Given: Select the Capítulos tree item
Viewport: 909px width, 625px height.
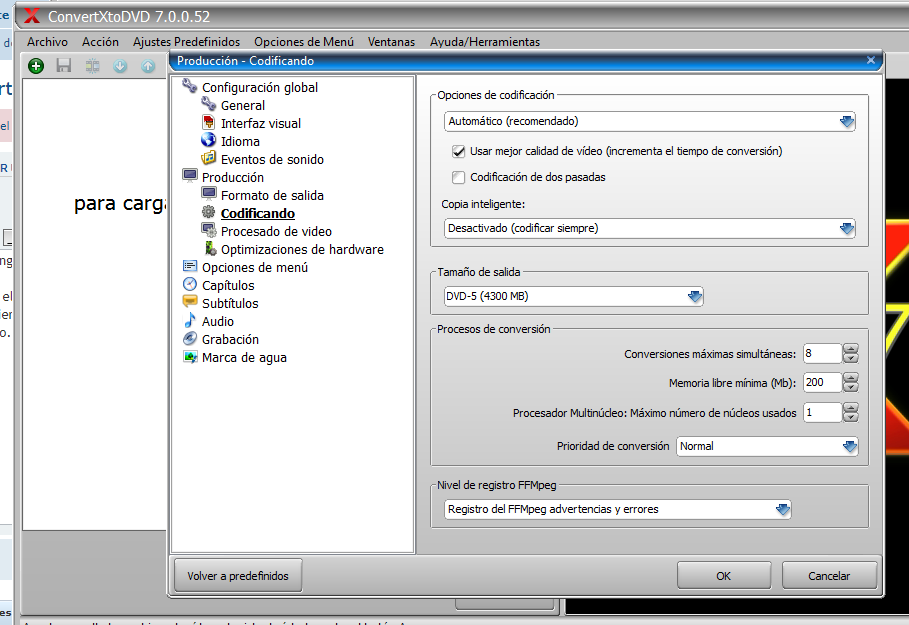Looking at the screenshot, I should (x=228, y=285).
